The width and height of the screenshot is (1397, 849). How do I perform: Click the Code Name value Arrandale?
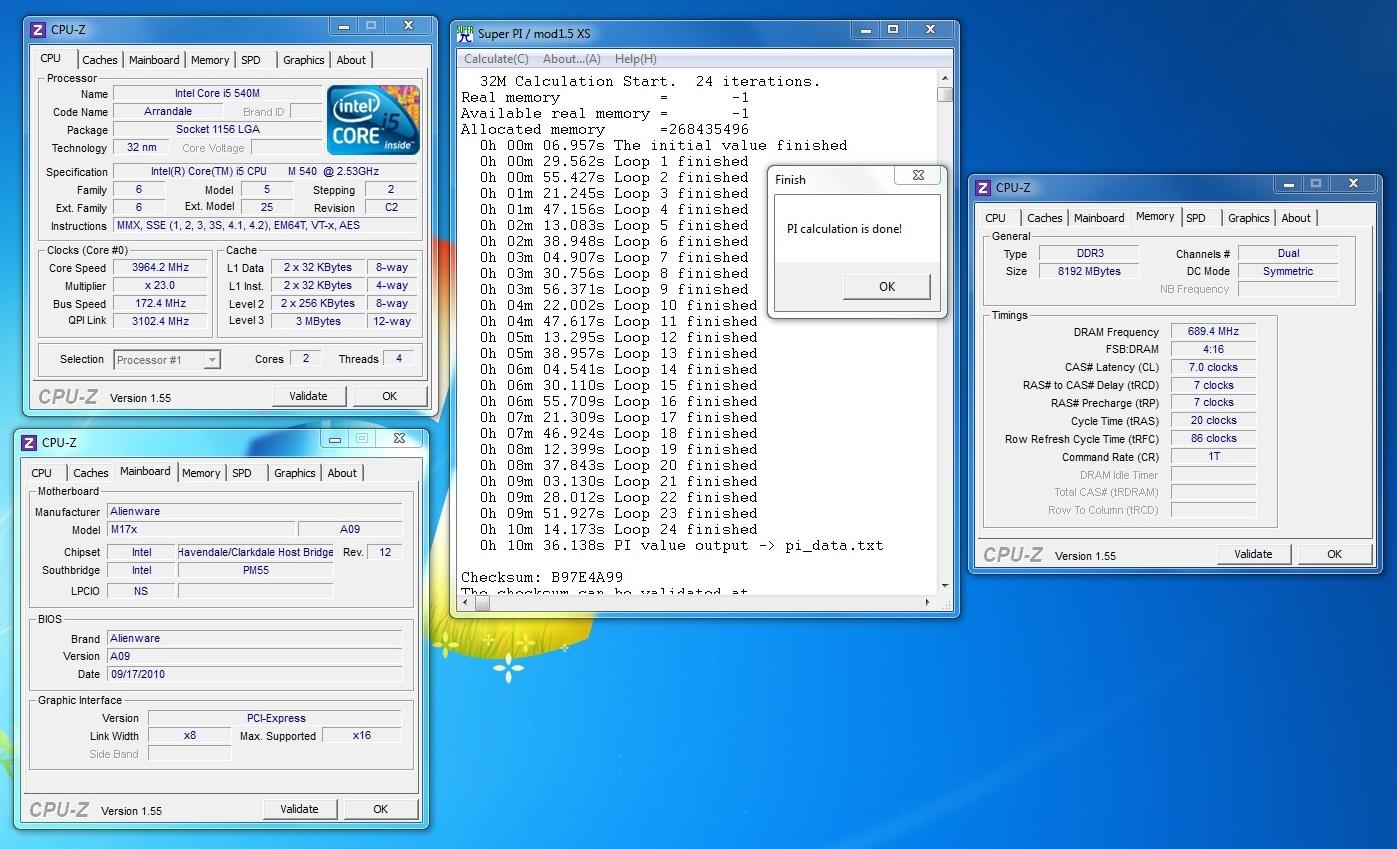tap(168, 112)
